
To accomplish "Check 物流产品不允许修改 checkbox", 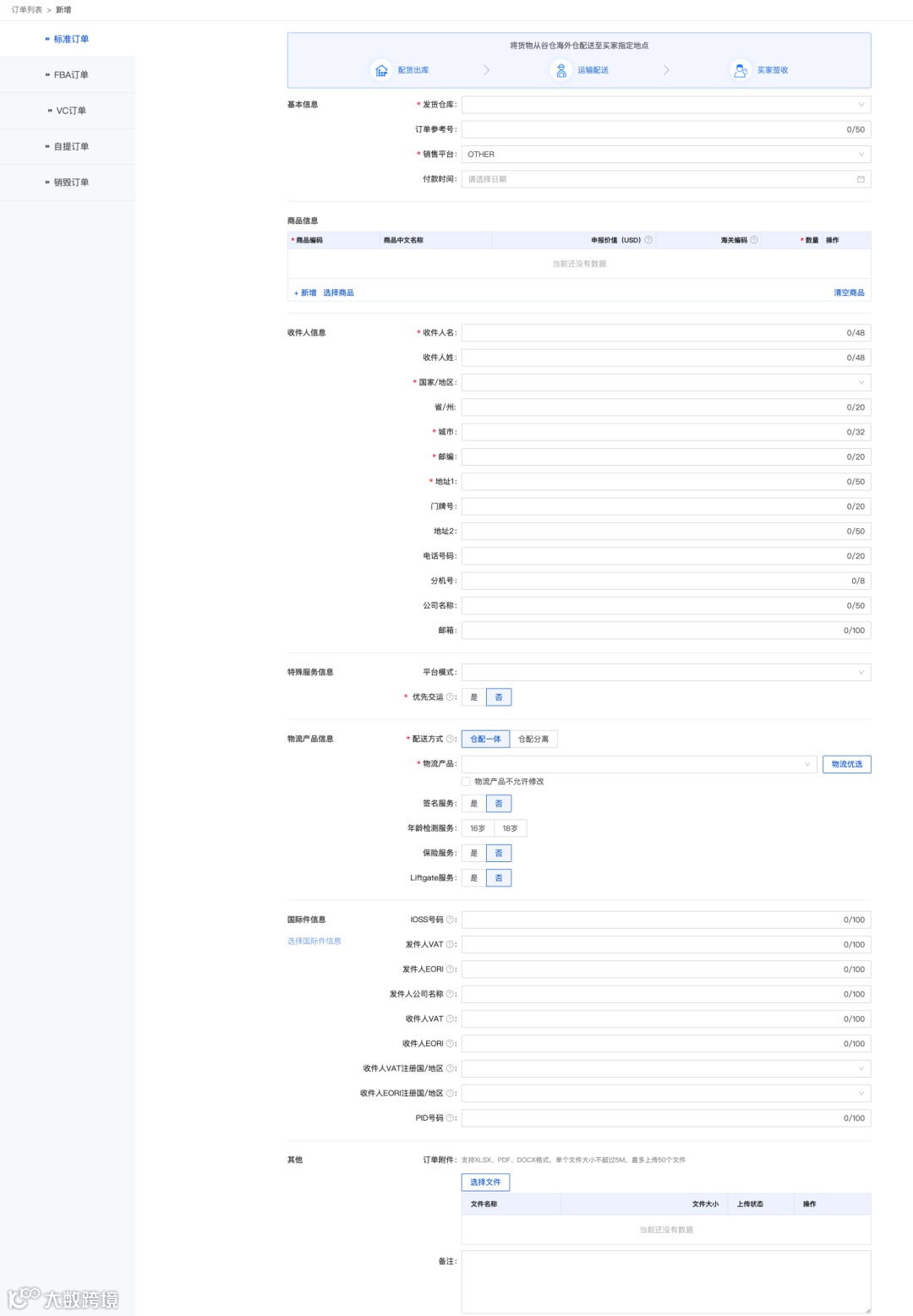I will 466,782.
